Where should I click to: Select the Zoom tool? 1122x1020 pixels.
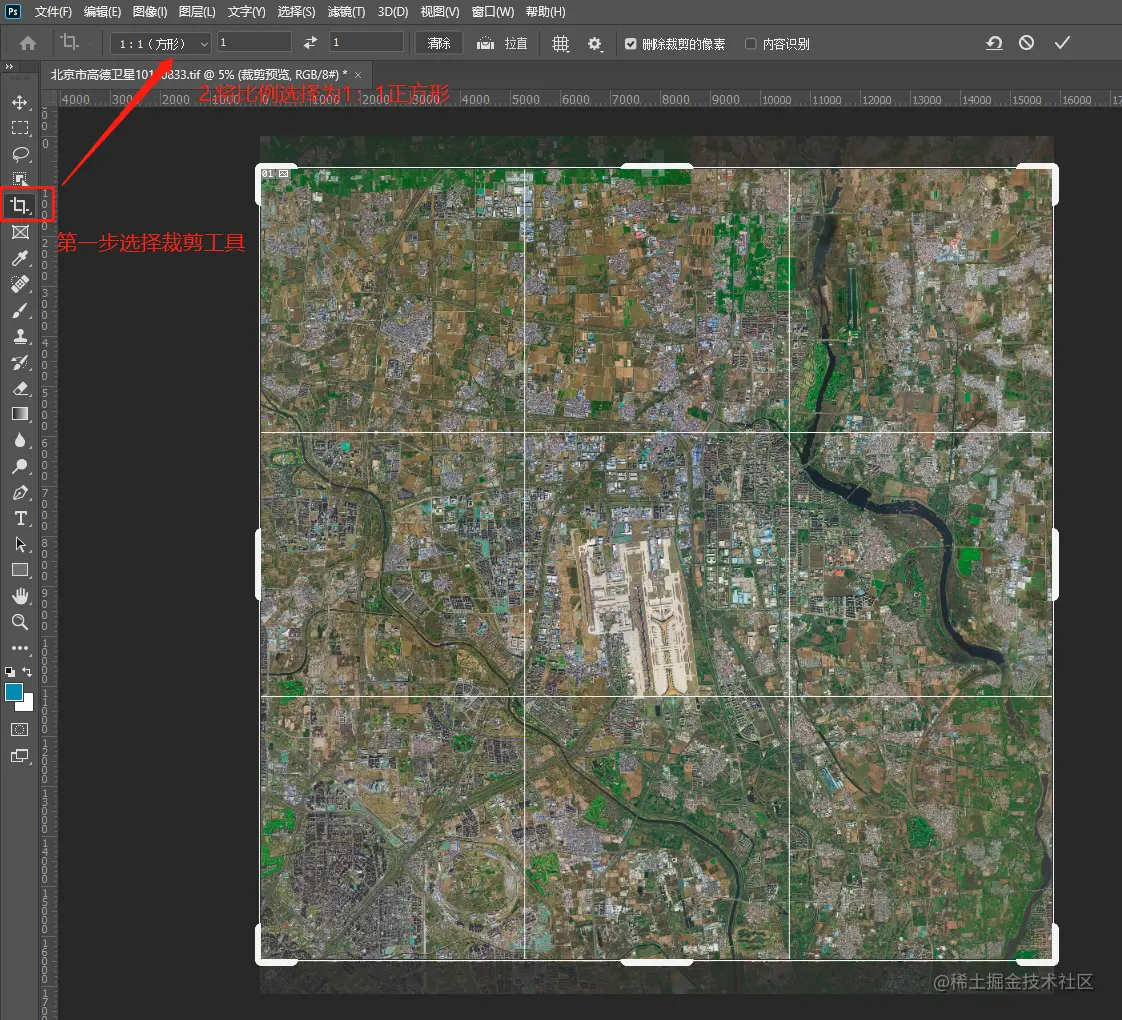pyautogui.click(x=20, y=622)
